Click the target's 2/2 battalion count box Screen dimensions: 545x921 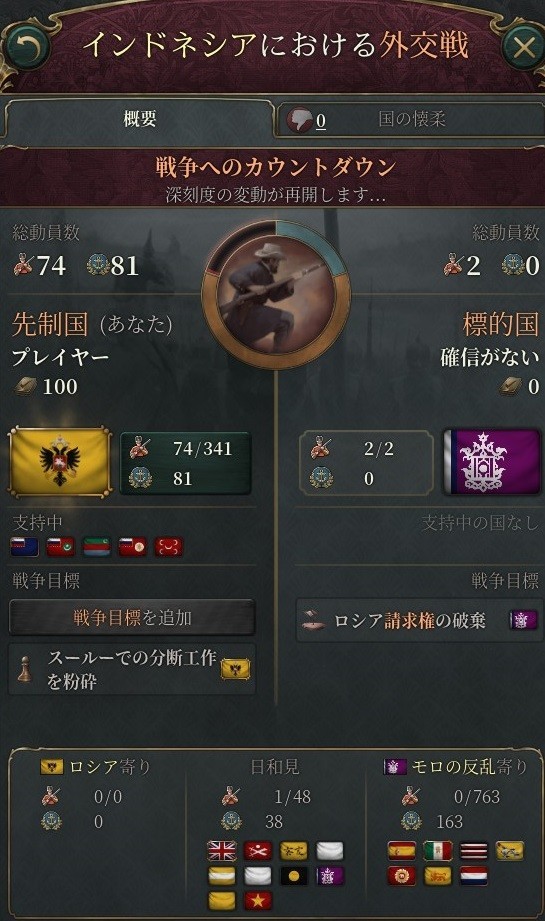pyautogui.click(x=366, y=463)
